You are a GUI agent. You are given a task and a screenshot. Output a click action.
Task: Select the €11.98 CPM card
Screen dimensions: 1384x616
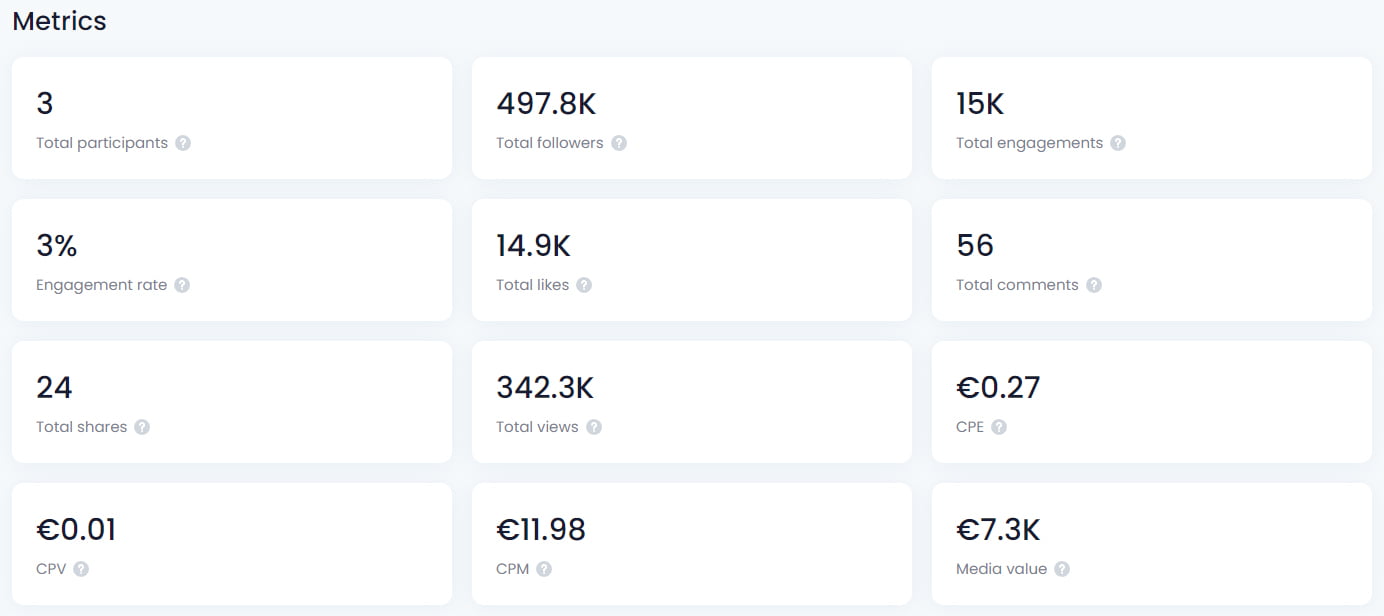pos(692,544)
